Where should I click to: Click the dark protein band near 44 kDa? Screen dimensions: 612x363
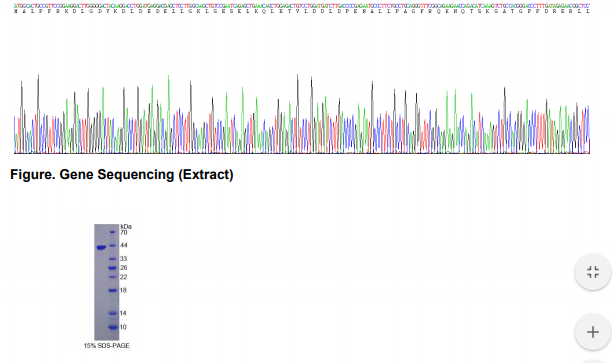coord(101,247)
